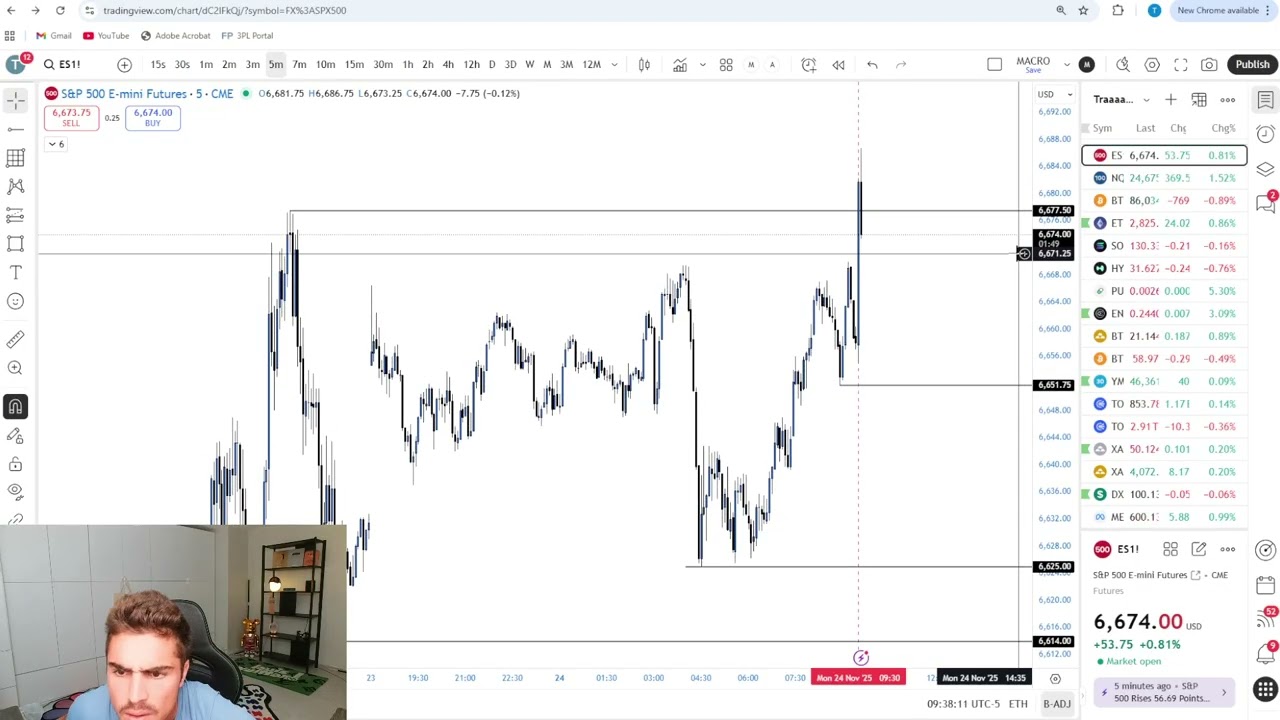Viewport: 1280px width, 720px height.
Task: Select the DX 100.1 watchlist row
Action: click(1164, 494)
